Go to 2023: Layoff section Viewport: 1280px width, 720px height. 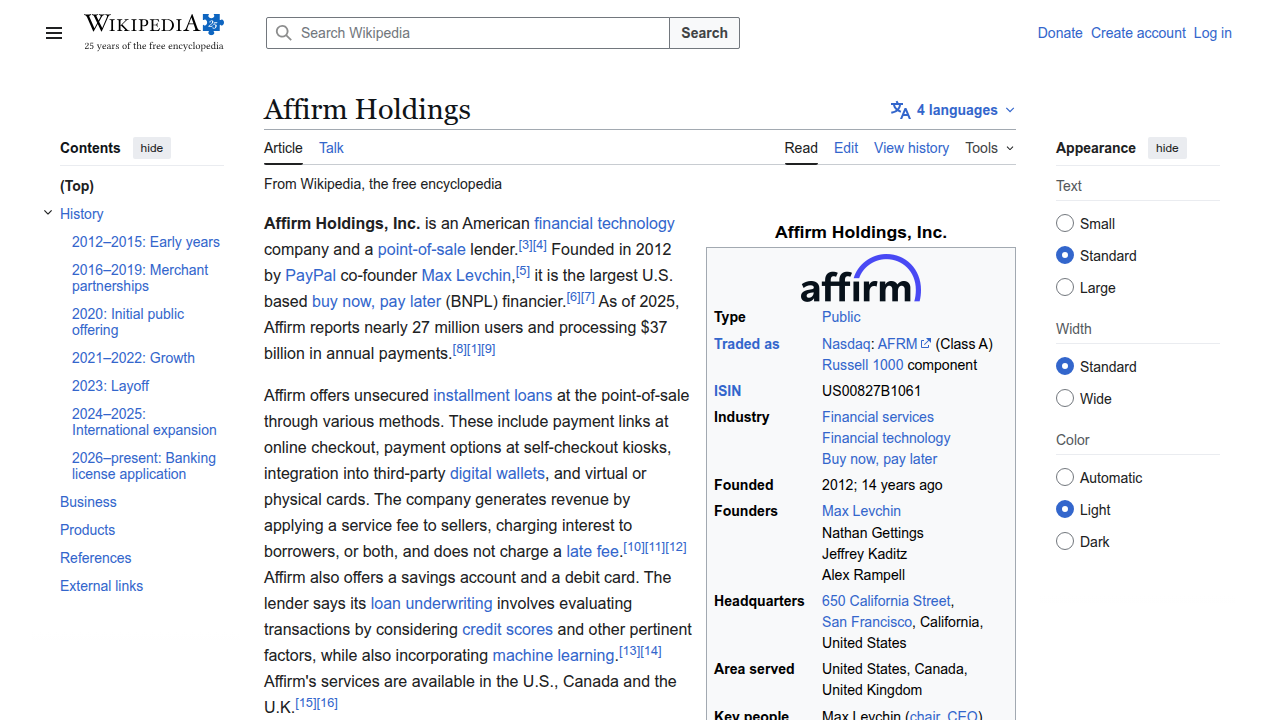(110, 386)
